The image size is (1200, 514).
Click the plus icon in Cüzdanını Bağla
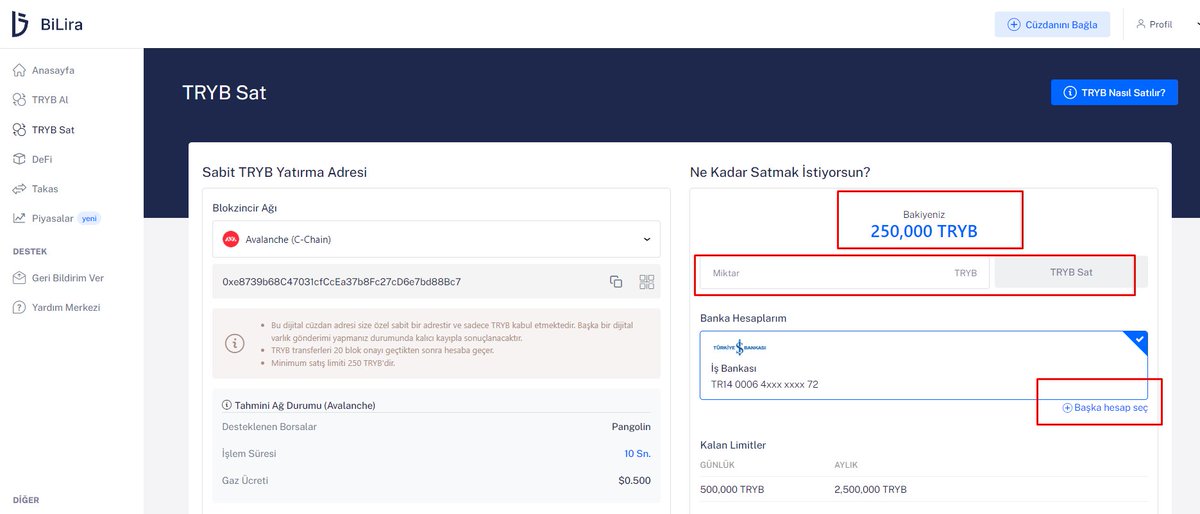[x=1014, y=25]
